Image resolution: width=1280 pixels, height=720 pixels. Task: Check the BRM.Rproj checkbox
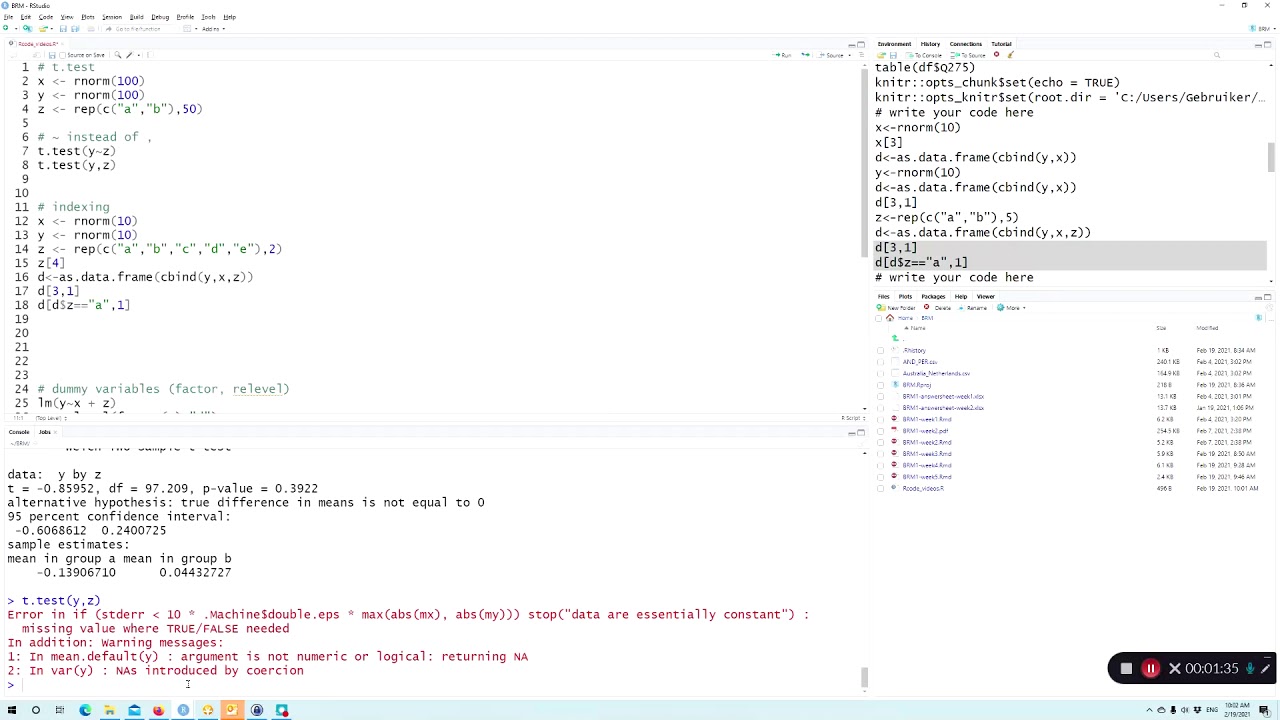tap(880, 385)
